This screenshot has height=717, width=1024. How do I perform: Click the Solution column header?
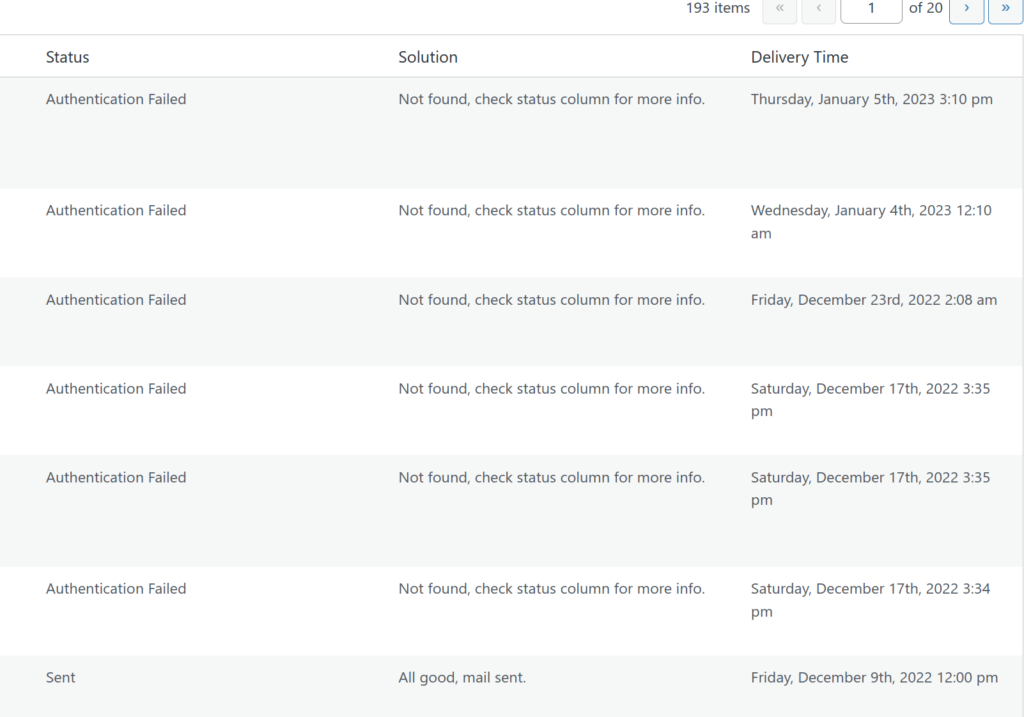[428, 57]
